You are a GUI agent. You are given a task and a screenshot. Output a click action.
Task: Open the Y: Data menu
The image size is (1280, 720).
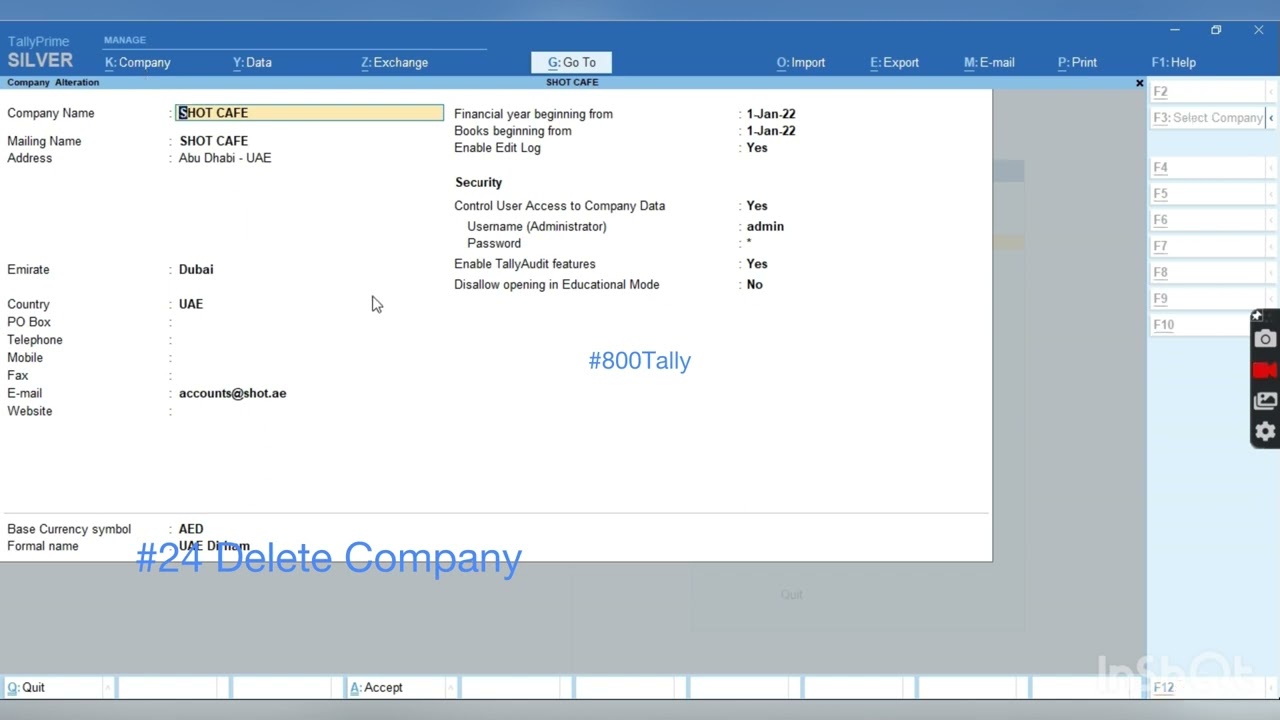coord(252,62)
